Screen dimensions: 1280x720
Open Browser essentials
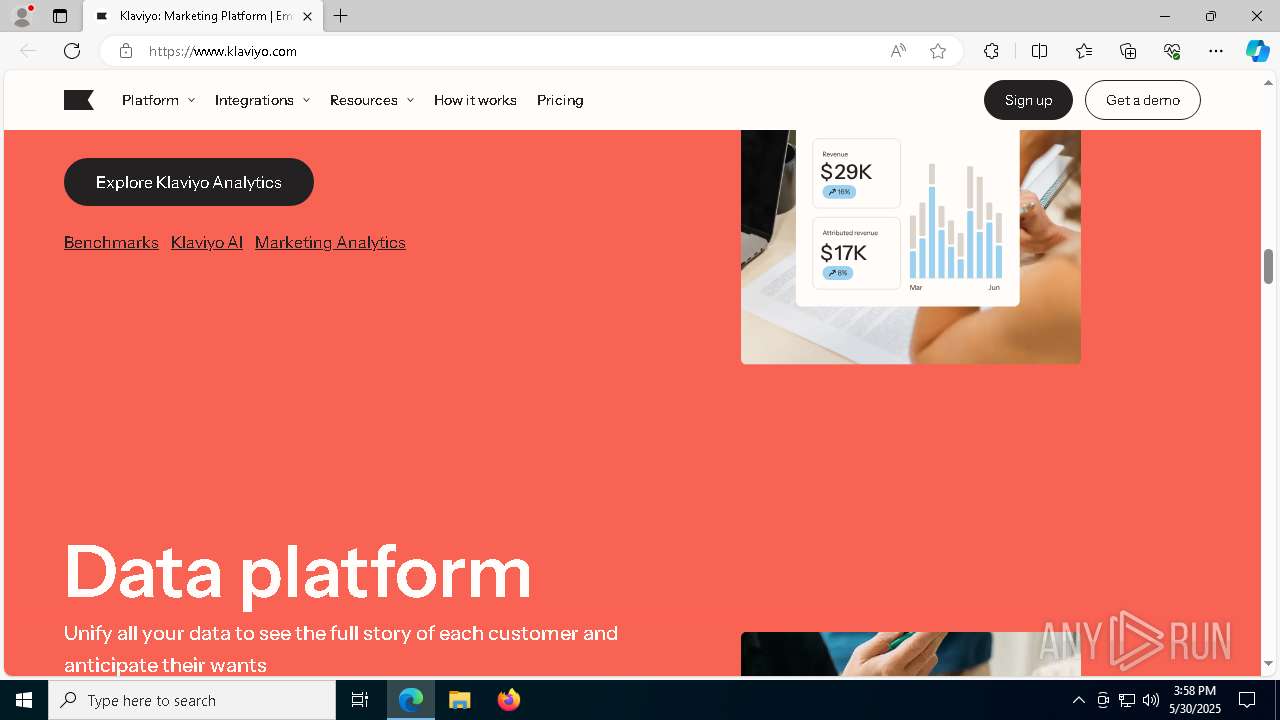tap(1172, 51)
